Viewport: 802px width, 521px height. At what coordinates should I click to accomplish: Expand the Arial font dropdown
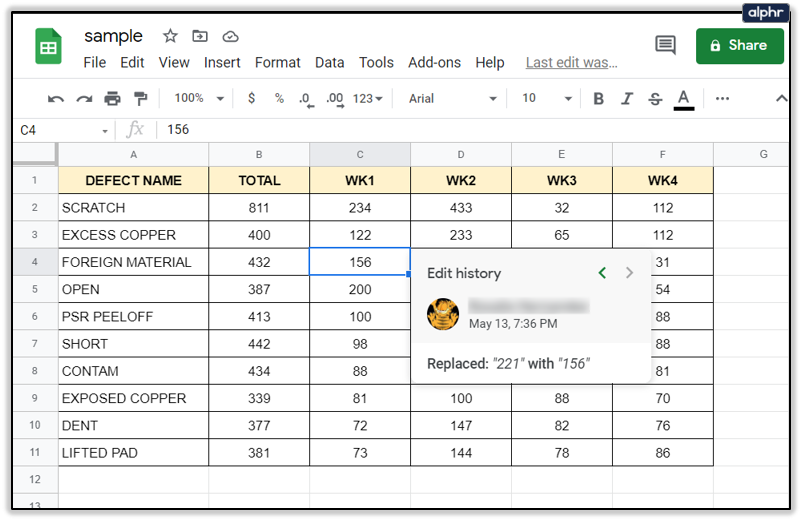coord(452,99)
